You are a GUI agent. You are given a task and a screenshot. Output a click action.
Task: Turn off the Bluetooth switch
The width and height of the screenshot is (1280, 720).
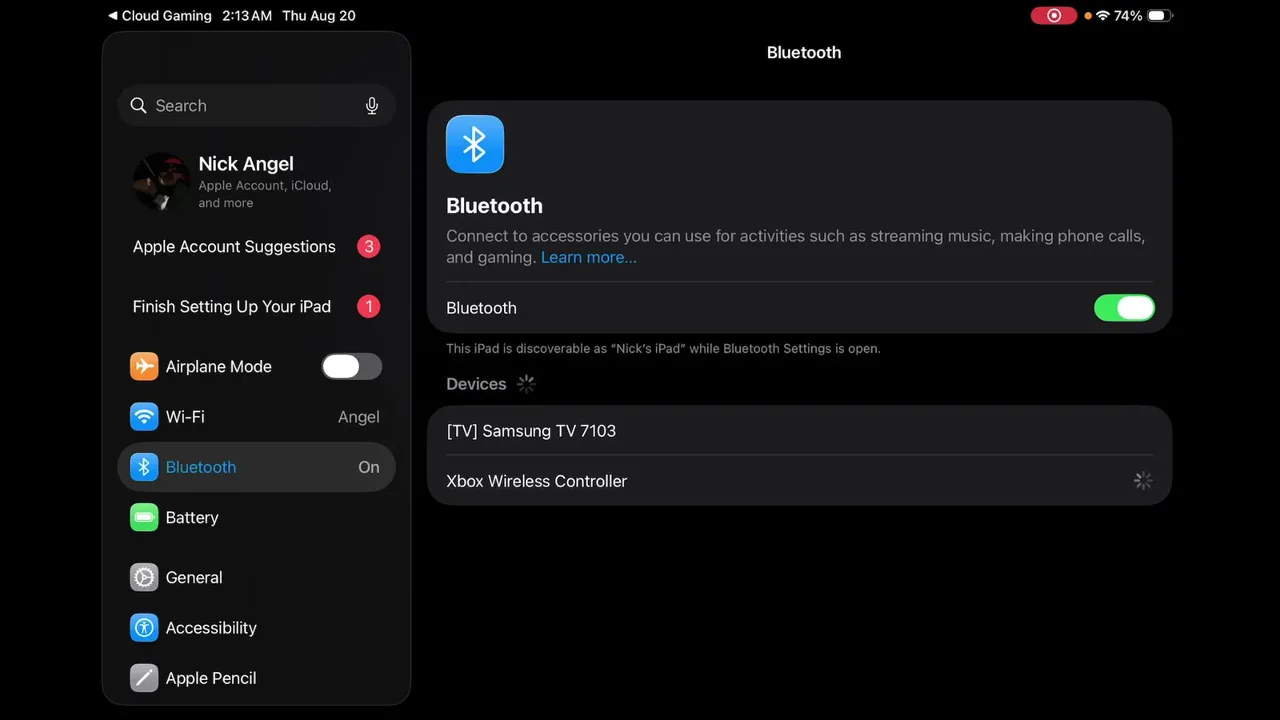pyautogui.click(x=1124, y=308)
